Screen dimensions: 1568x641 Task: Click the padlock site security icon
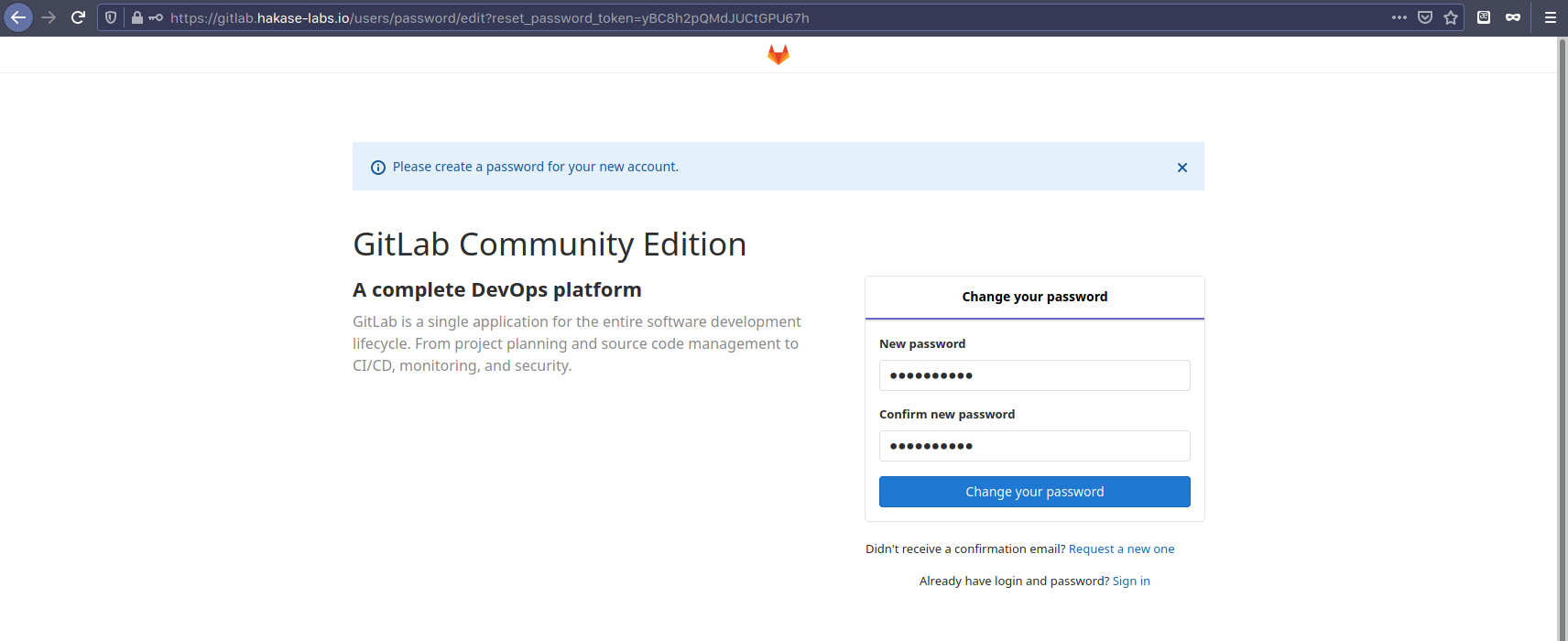[136, 17]
